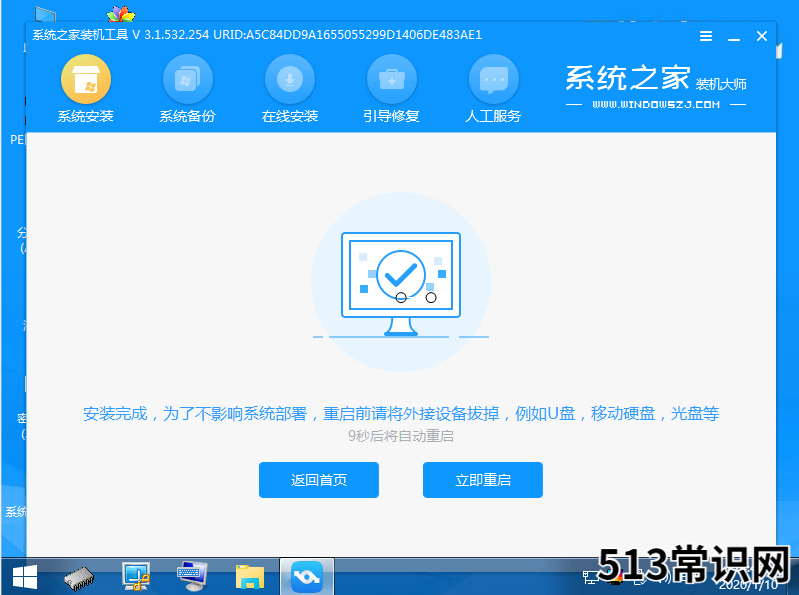Switch to the 在线安装 label
The width and height of the screenshot is (799, 595).
coord(290,116)
